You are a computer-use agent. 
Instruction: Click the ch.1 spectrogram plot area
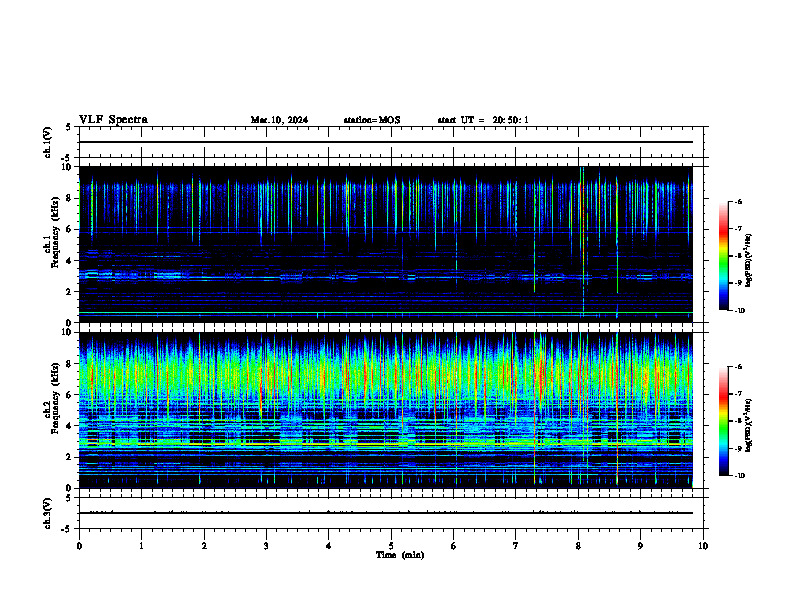[386, 244]
